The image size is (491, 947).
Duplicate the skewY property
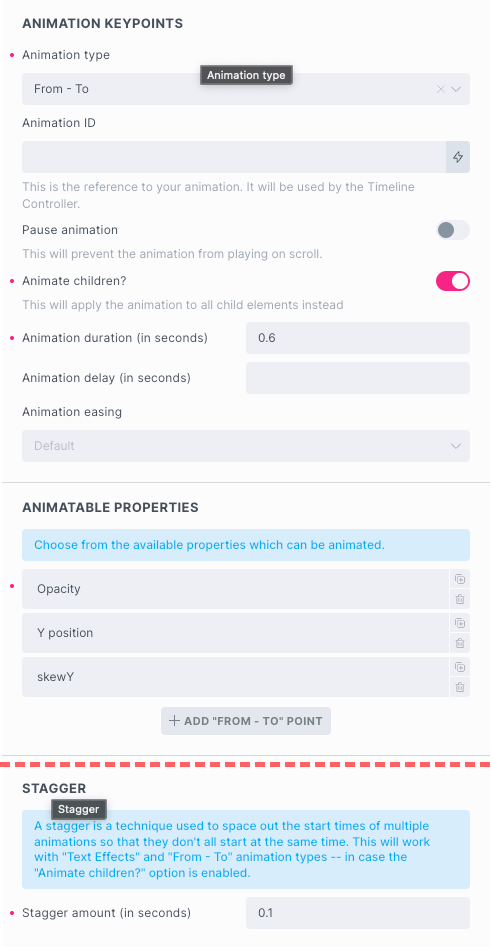click(460, 667)
